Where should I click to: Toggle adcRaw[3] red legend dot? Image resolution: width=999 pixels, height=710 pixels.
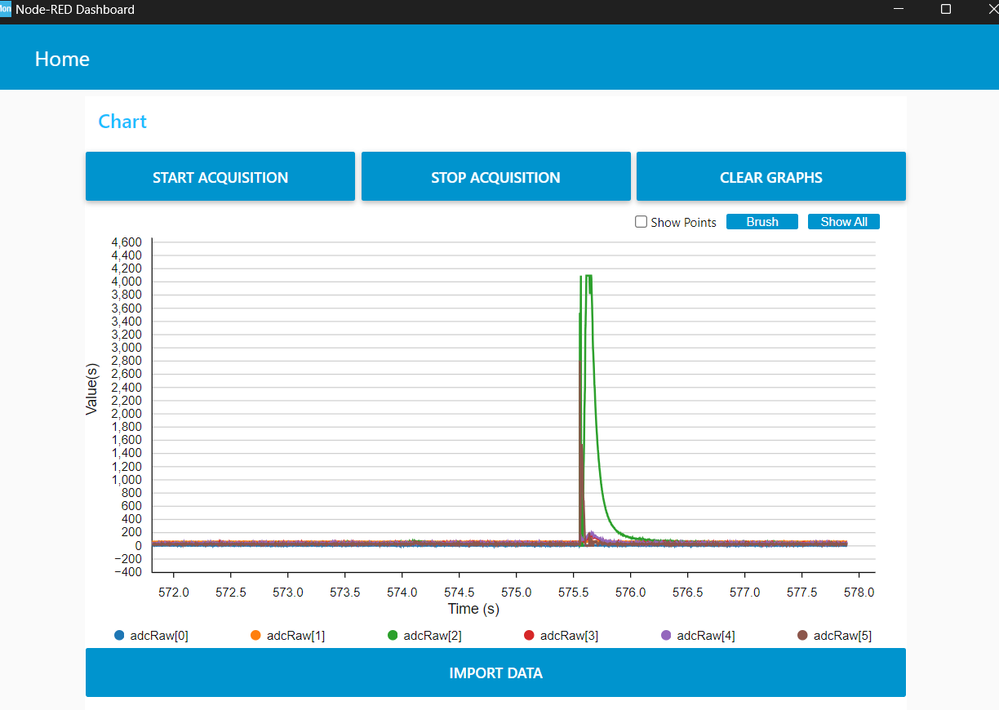(x=529, y=635)
